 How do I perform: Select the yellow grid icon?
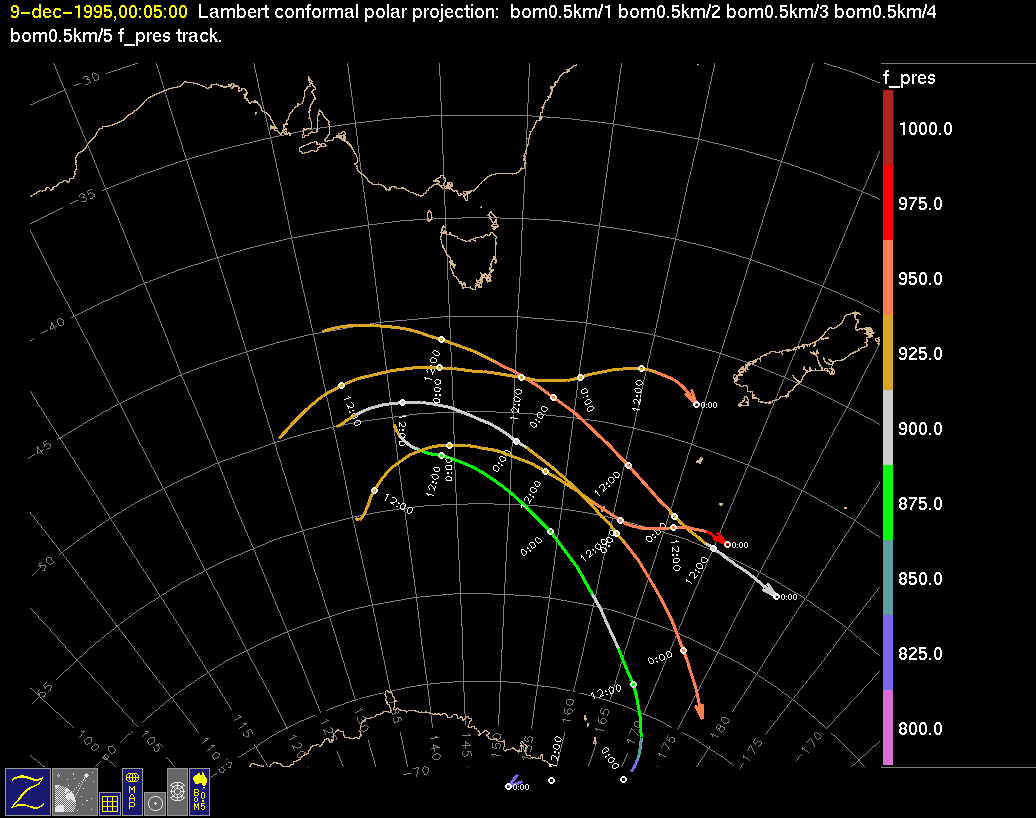click(x=109, y=801)
